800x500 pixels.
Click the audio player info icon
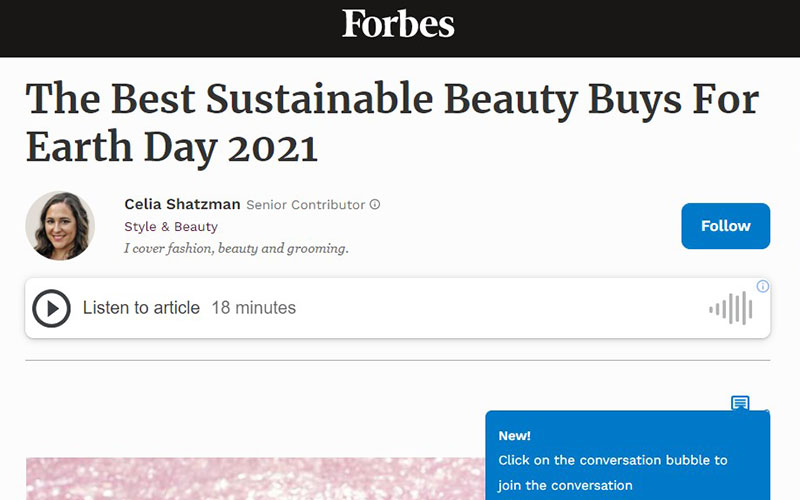763,286
